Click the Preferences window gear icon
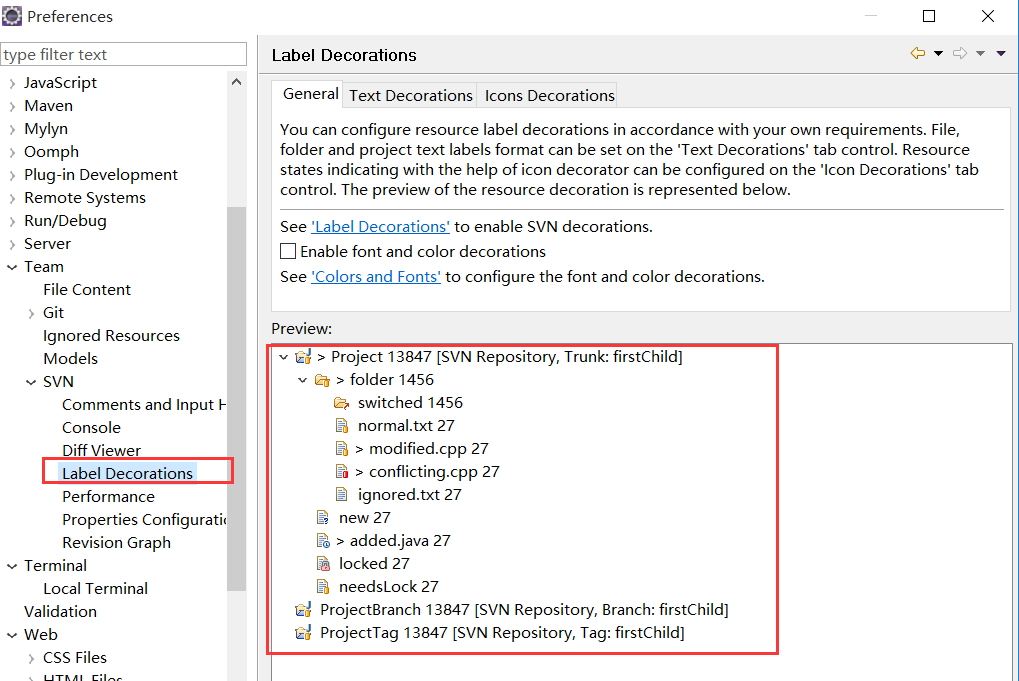Viewport: 1019px width, 681px height. (x=12, y=16)
